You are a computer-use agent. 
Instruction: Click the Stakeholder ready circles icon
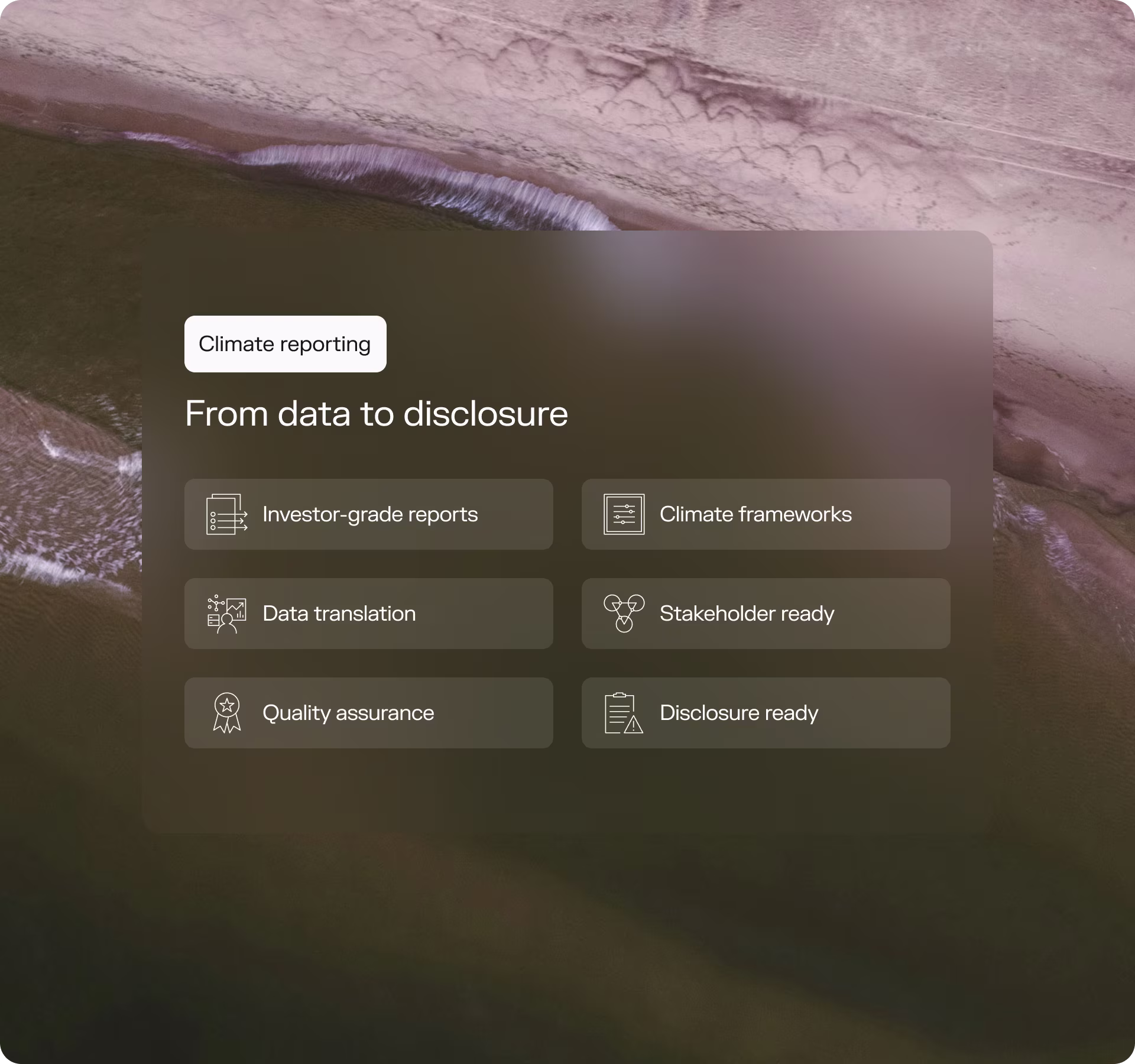click(x=624, y=614)
